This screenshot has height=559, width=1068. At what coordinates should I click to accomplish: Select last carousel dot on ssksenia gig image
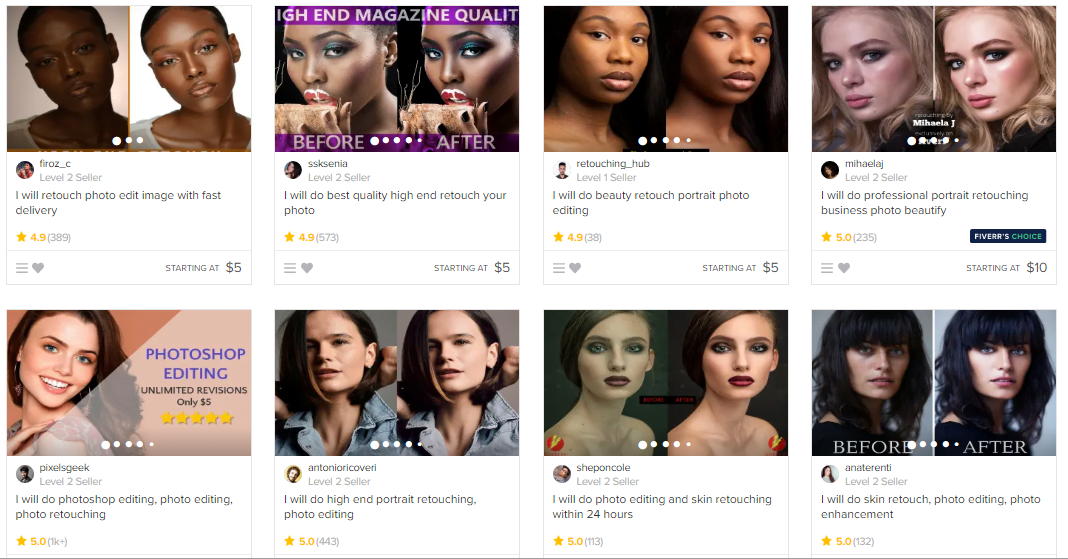pyautogui.click(x=420, y=140)
